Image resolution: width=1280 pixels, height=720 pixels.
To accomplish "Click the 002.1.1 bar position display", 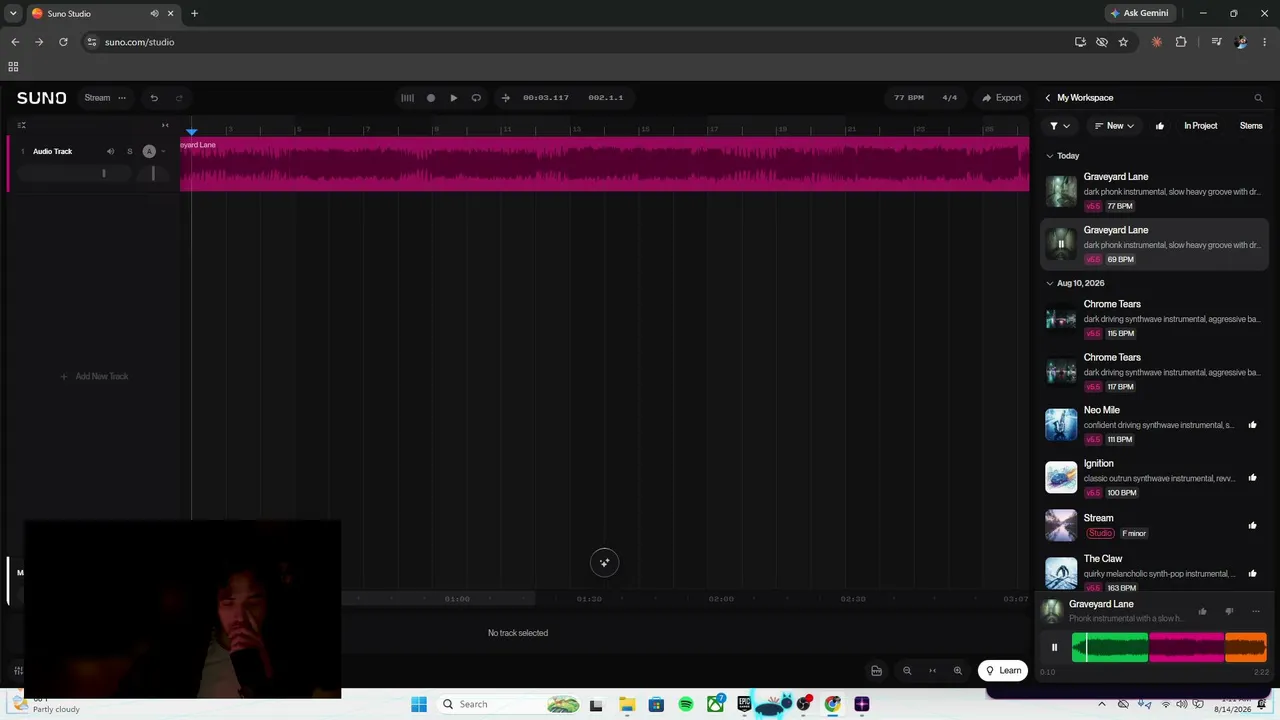I will click(606, 98).
